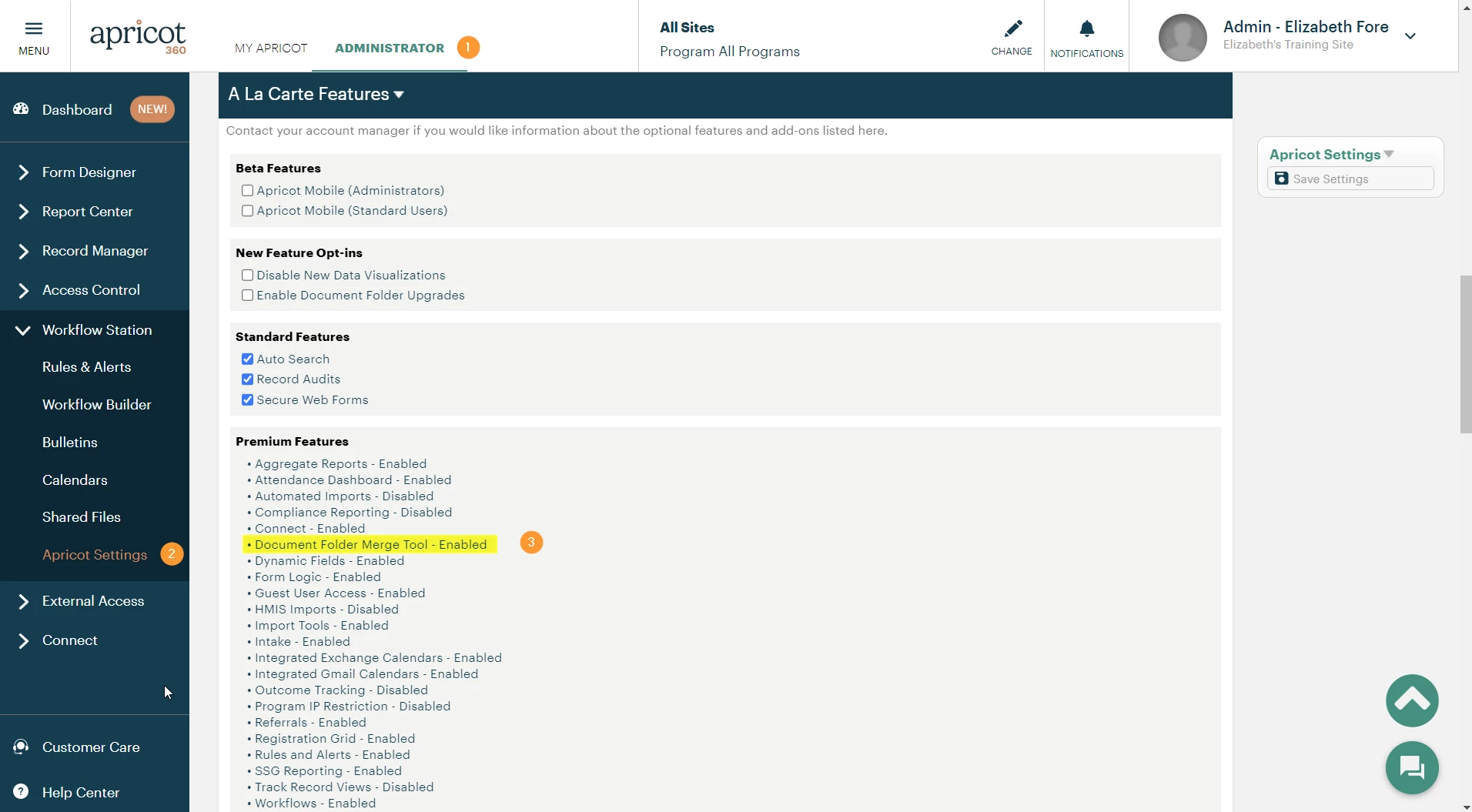Image resolution: width=1472 pixels, height=812 pixels.
Task: Collapse the Apricot Settings side panel
Action: [1389, 154]
